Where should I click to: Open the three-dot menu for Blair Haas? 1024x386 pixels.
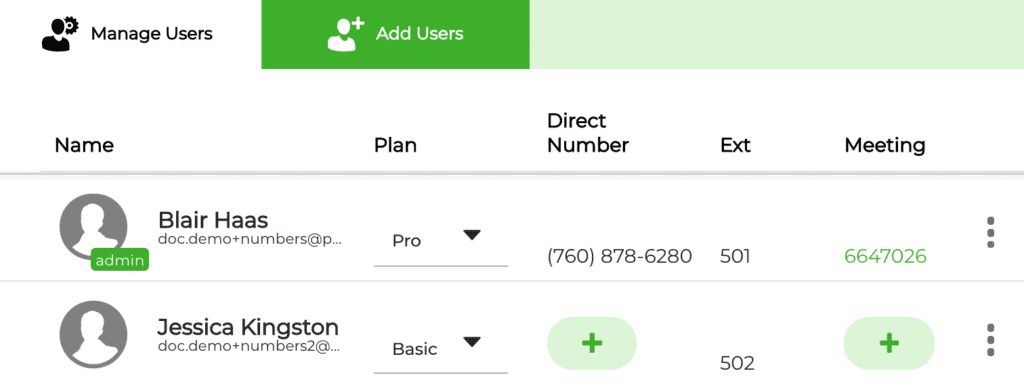tap(991, 232)
